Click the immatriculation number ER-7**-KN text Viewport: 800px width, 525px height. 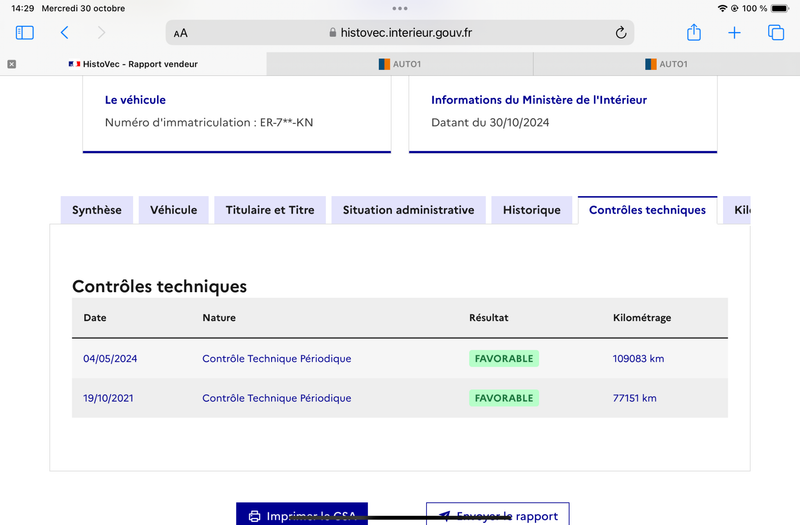(286, 122)
